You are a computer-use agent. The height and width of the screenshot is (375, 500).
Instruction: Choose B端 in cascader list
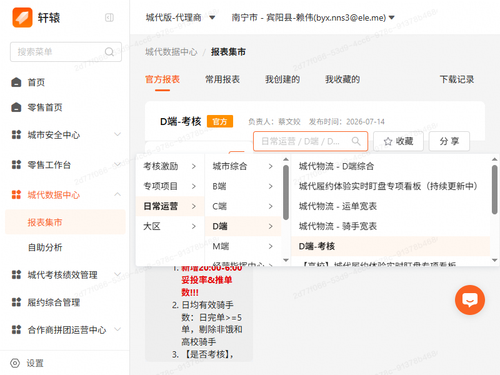click(x=243, y=186)
